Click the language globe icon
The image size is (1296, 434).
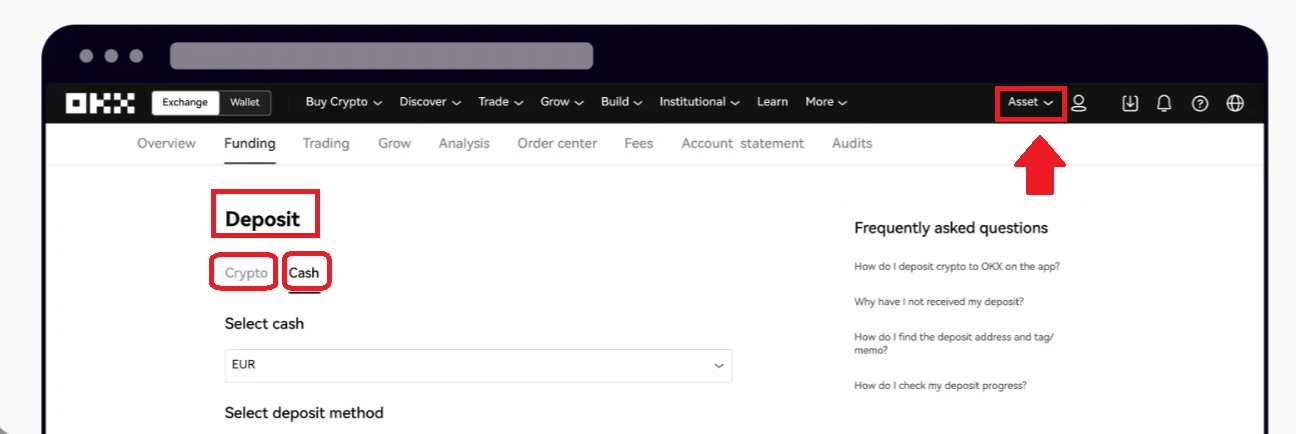click(1235, 103)
